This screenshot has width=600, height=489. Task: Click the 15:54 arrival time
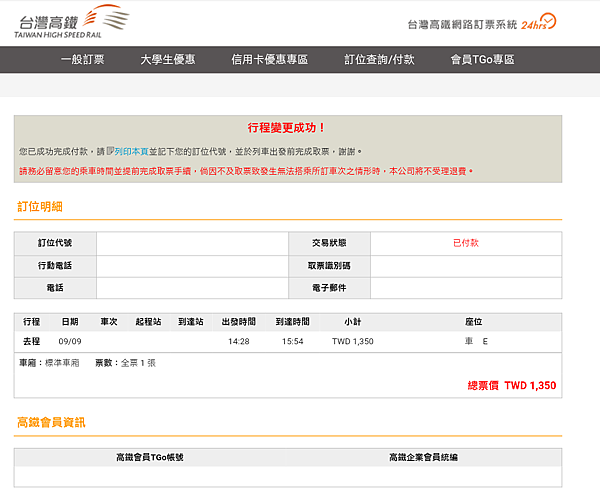(x=293, y=341)
